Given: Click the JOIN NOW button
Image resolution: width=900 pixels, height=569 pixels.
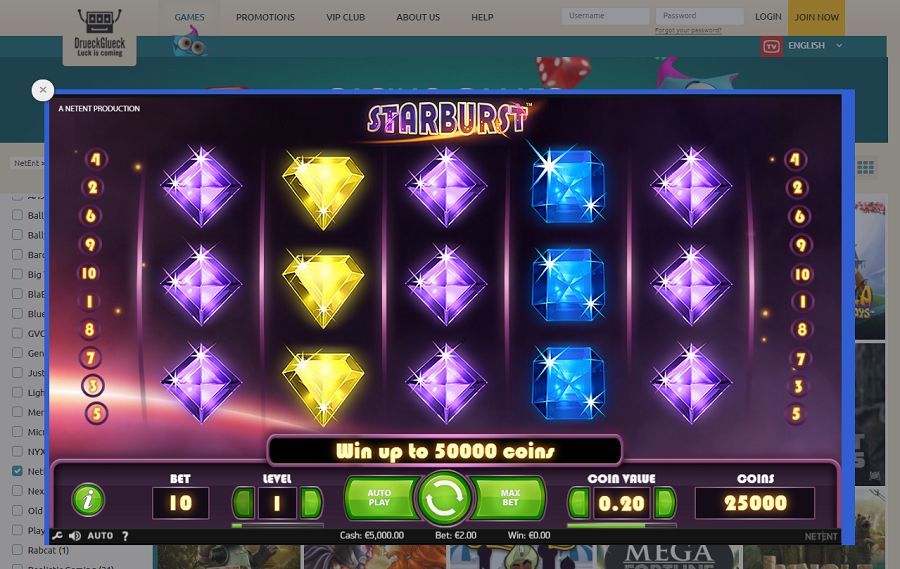Looking at the screenshot, I should 816,17.
